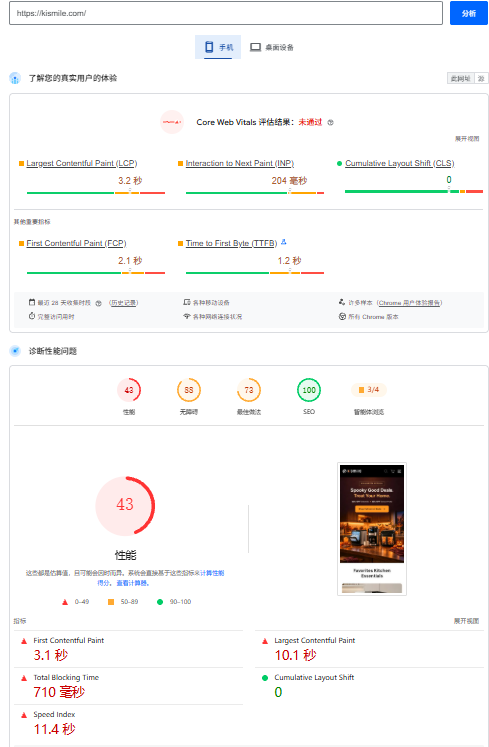Select the 100 SEO score gauge
The width and height of the screenshot is (489, 747).
pyautogui.click(x=309, y=390)
